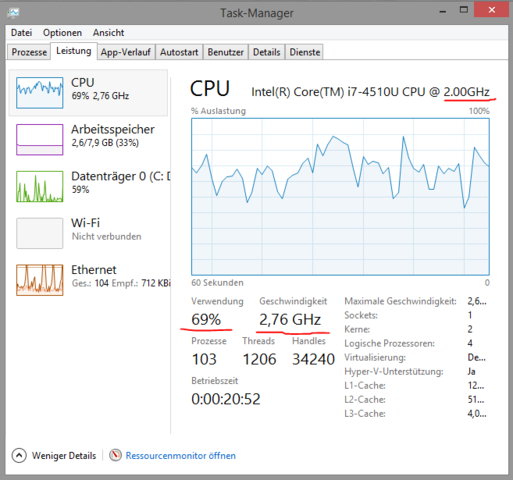
Task: Open the Datei menu
Action: (x=21, y=33)
